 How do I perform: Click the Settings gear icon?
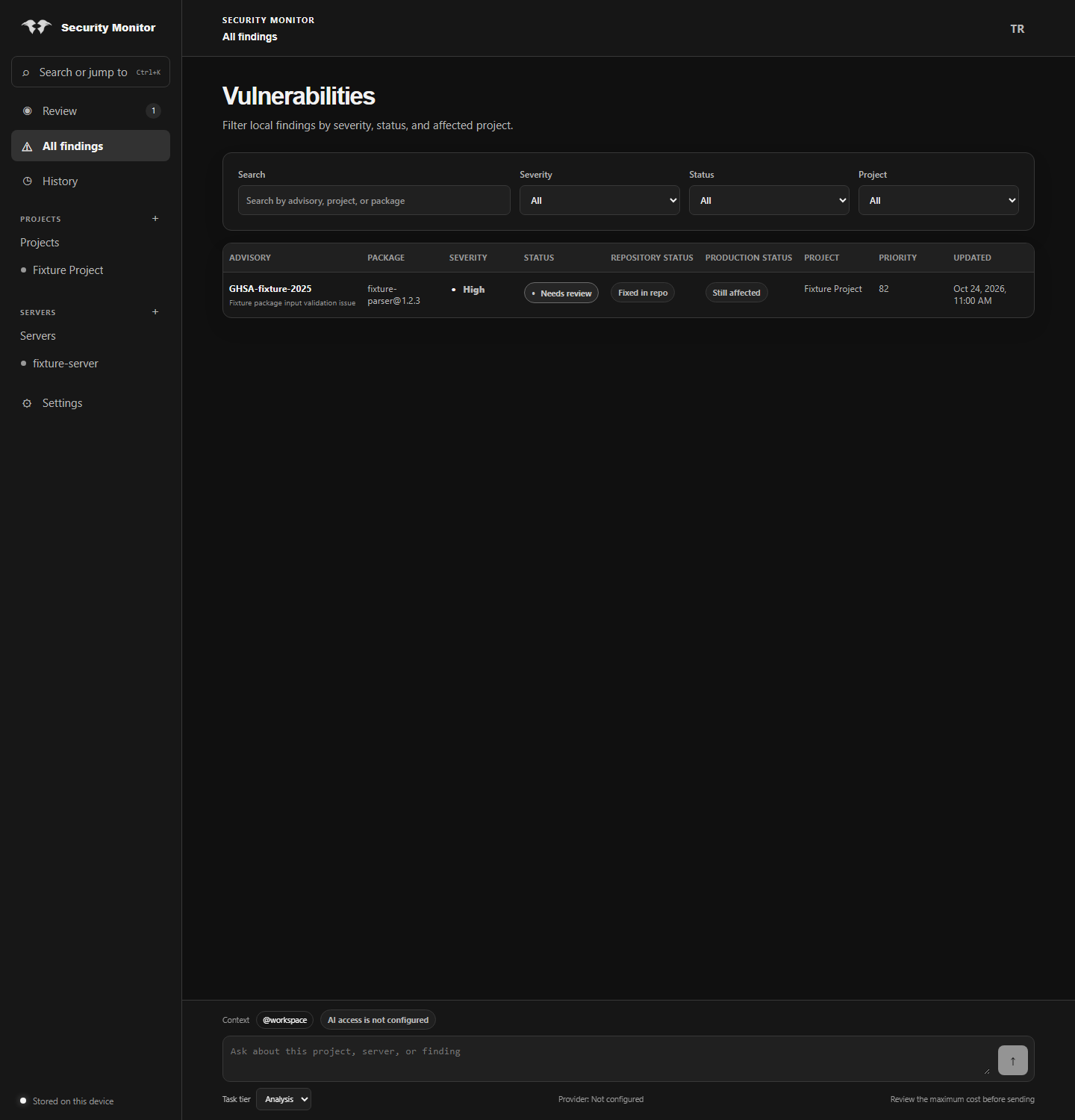point(28,403)
